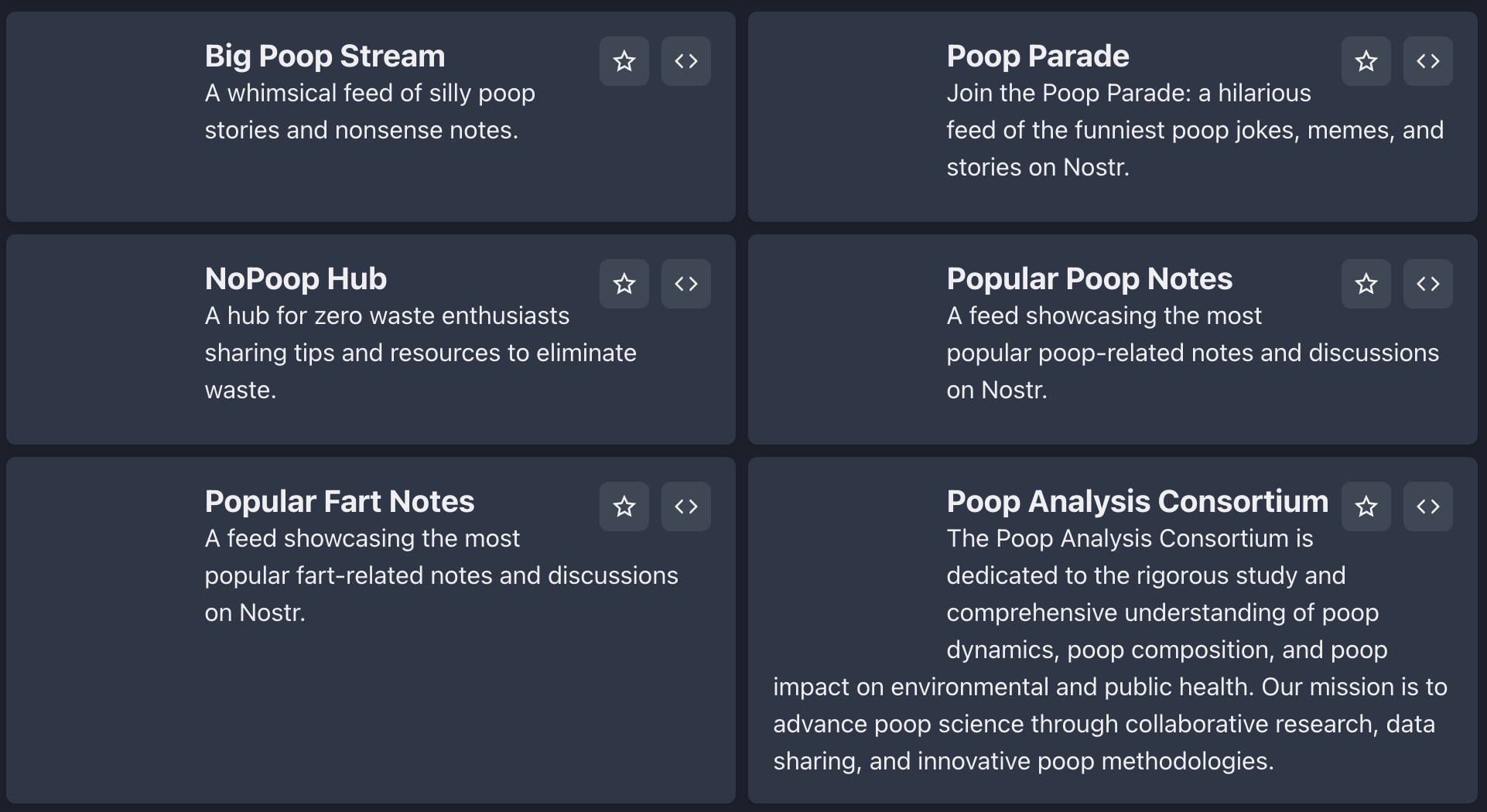This screenshot has height=812, width=1487.
Task: Open the Big Poop Stream title
Action: (x=325, y=56)
